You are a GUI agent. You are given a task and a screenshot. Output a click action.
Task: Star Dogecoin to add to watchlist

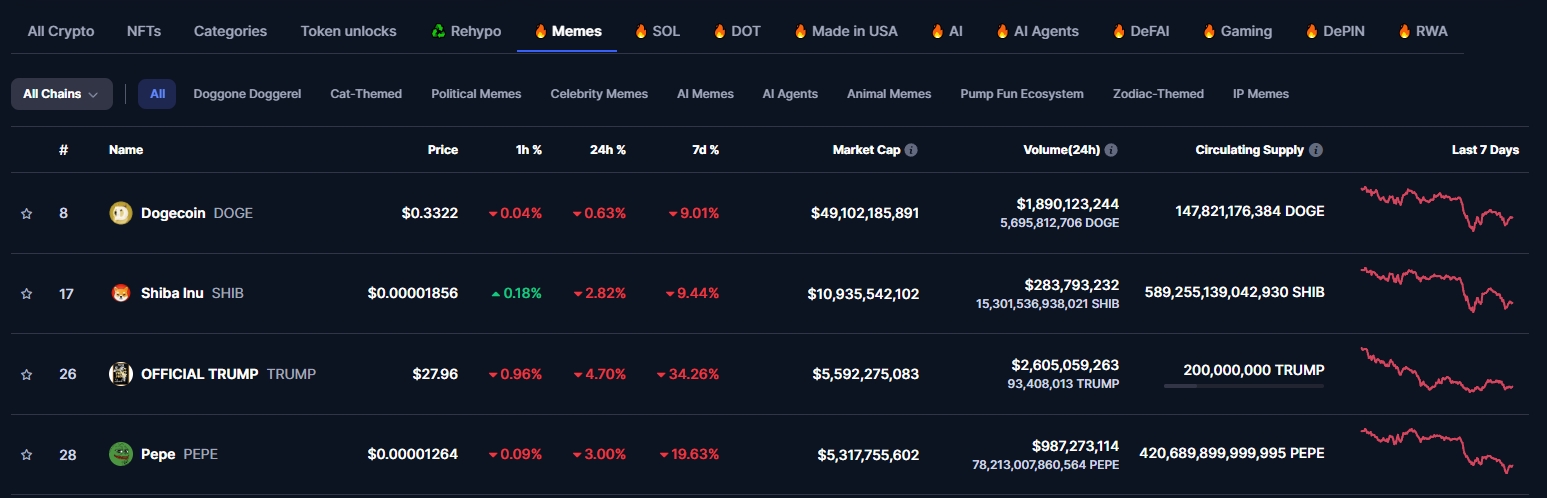click(27, 213)
